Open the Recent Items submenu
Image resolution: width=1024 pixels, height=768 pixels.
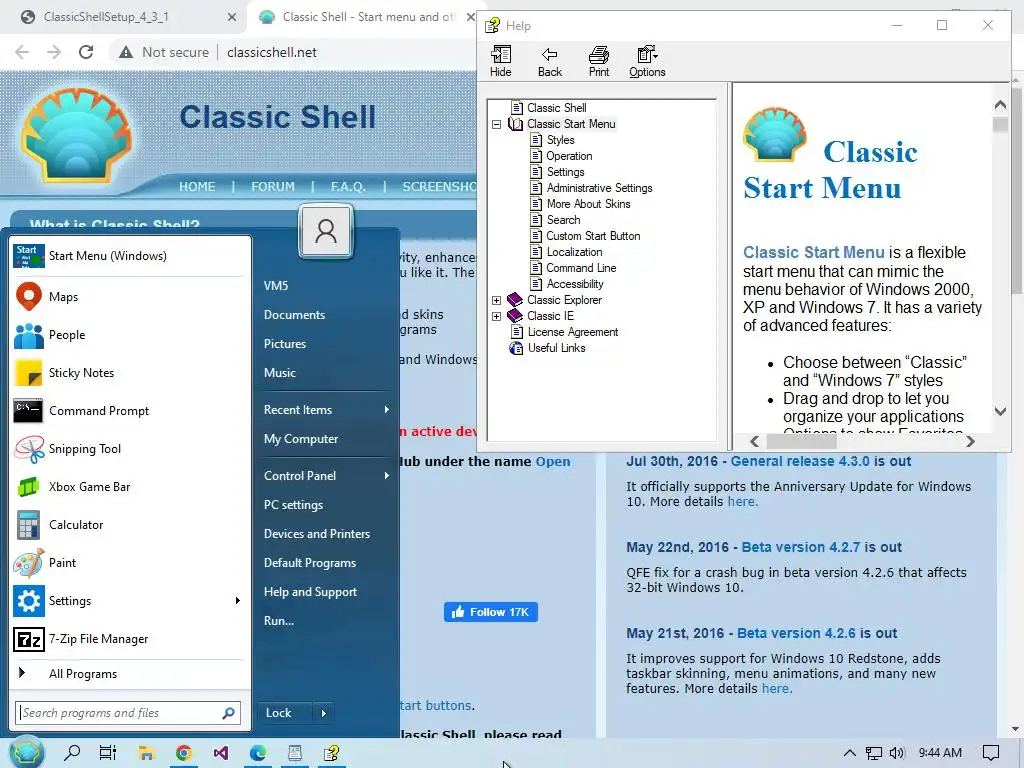[x=325, y=409]
